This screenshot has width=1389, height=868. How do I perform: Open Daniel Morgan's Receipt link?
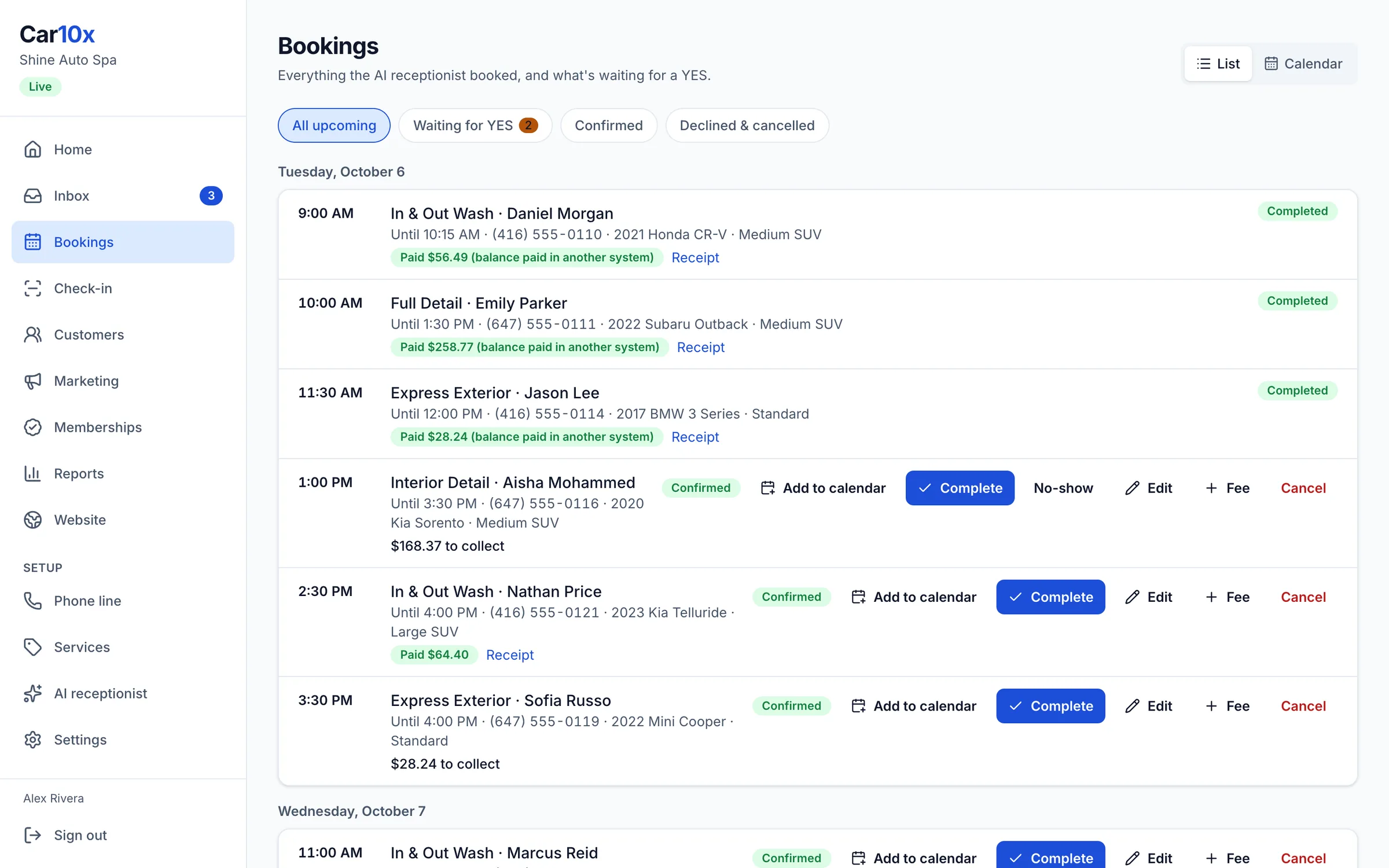695,258
